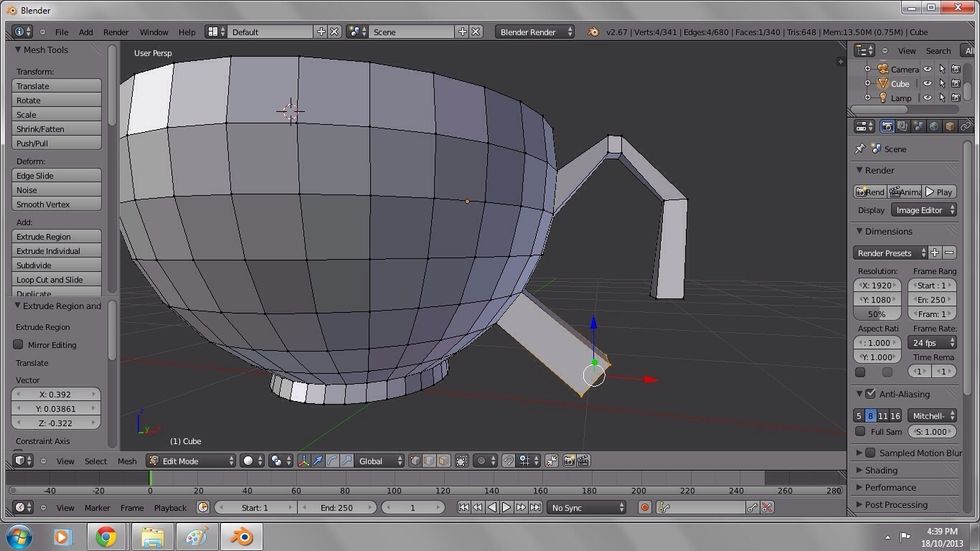Open the World properties tab icon
The height and width of the screenshot is (551, 980).
pyautogui.click(x=934, y=127)
